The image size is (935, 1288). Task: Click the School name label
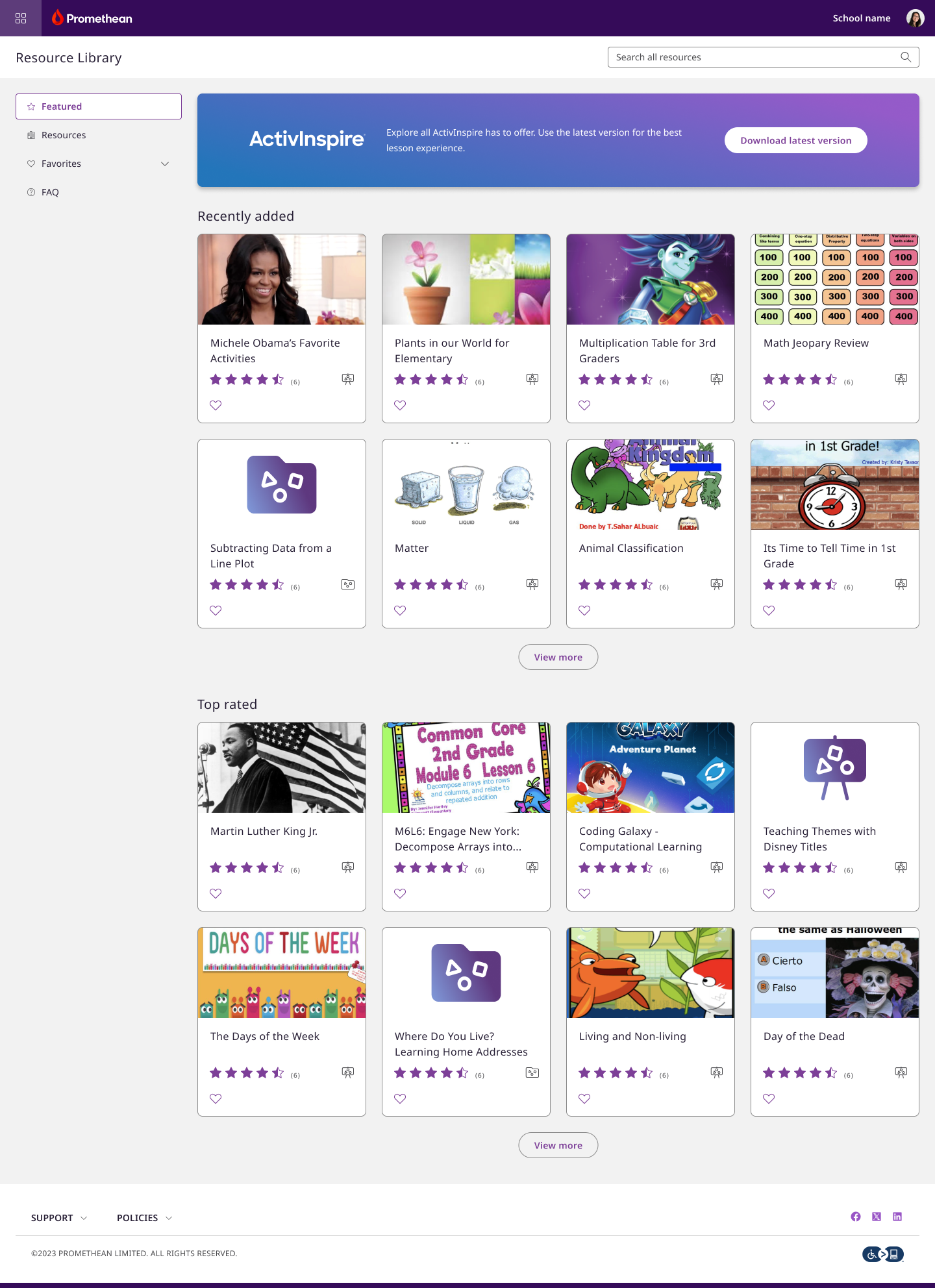click(x=862, y=18)
